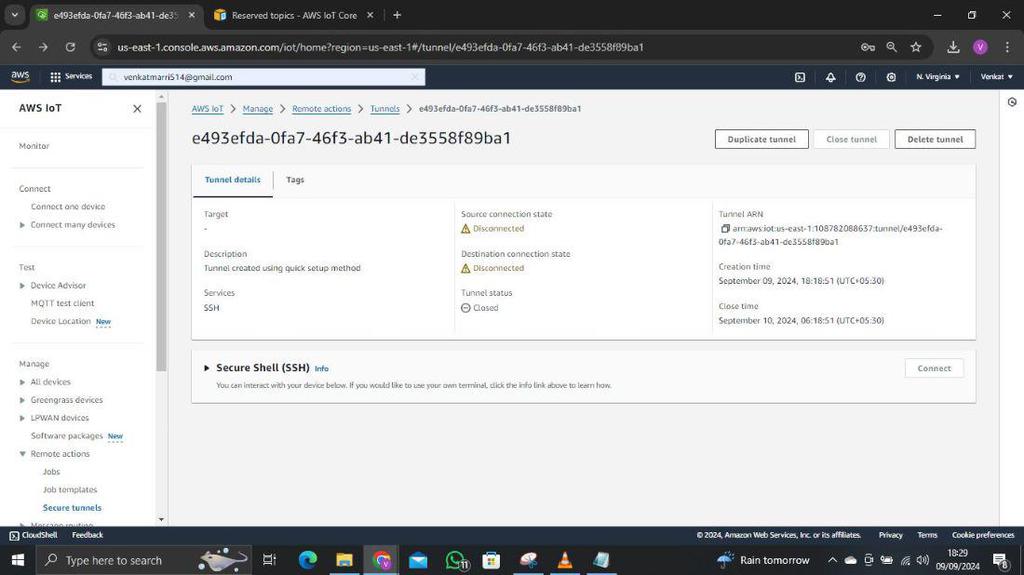Open the help question mark icon
The width and height of the screenshot is (1024, 575).
861,77
